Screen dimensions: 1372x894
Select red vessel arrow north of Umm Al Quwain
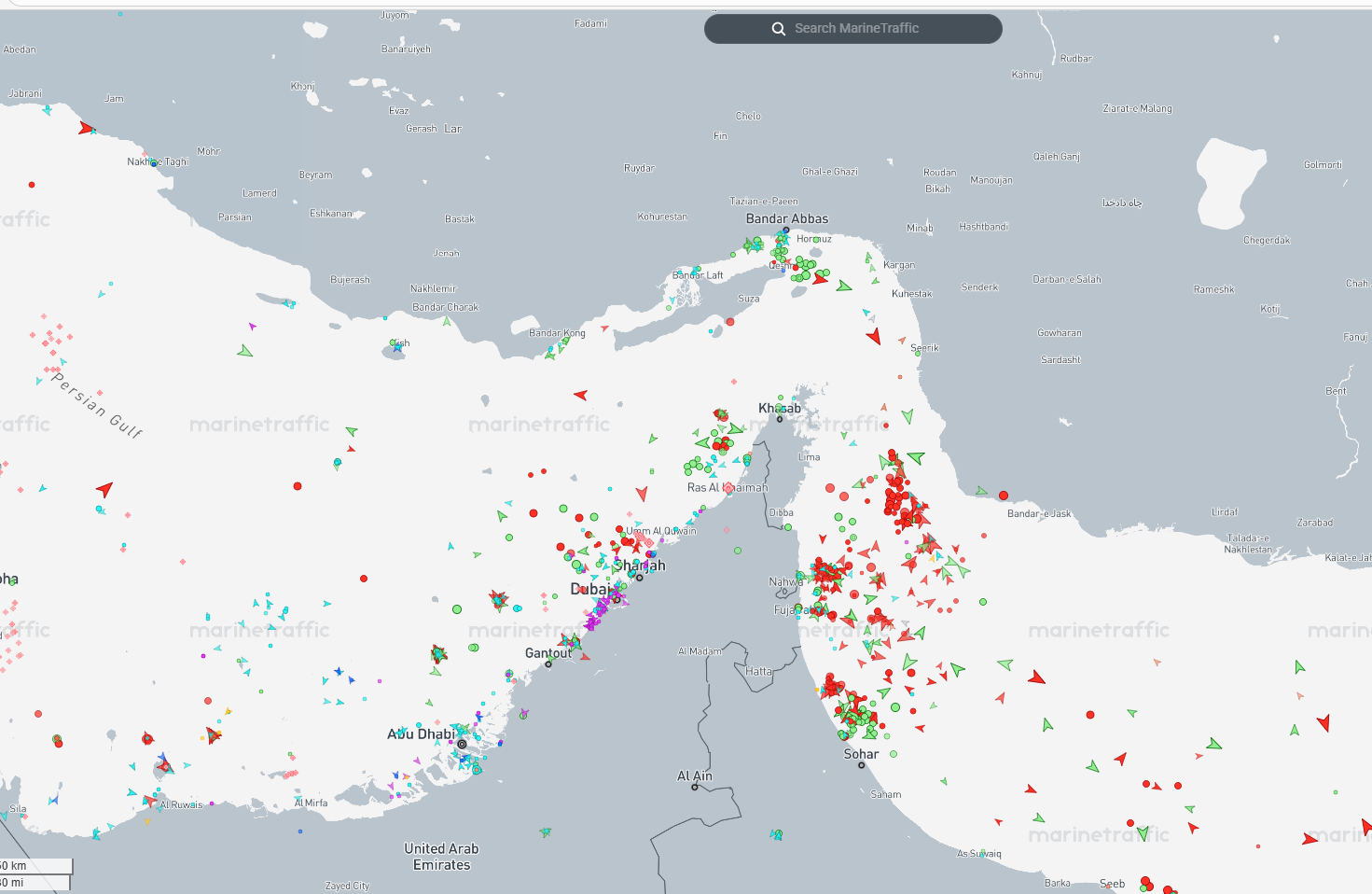click(x=642, y=493)
